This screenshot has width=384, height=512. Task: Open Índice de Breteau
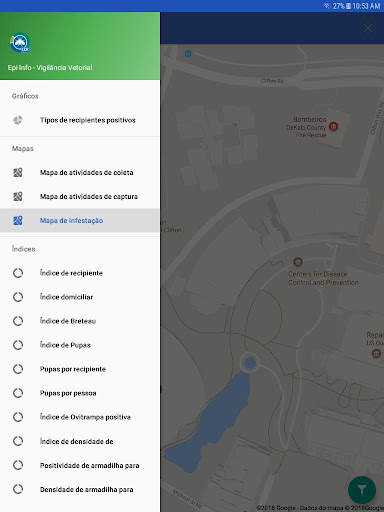80,321
